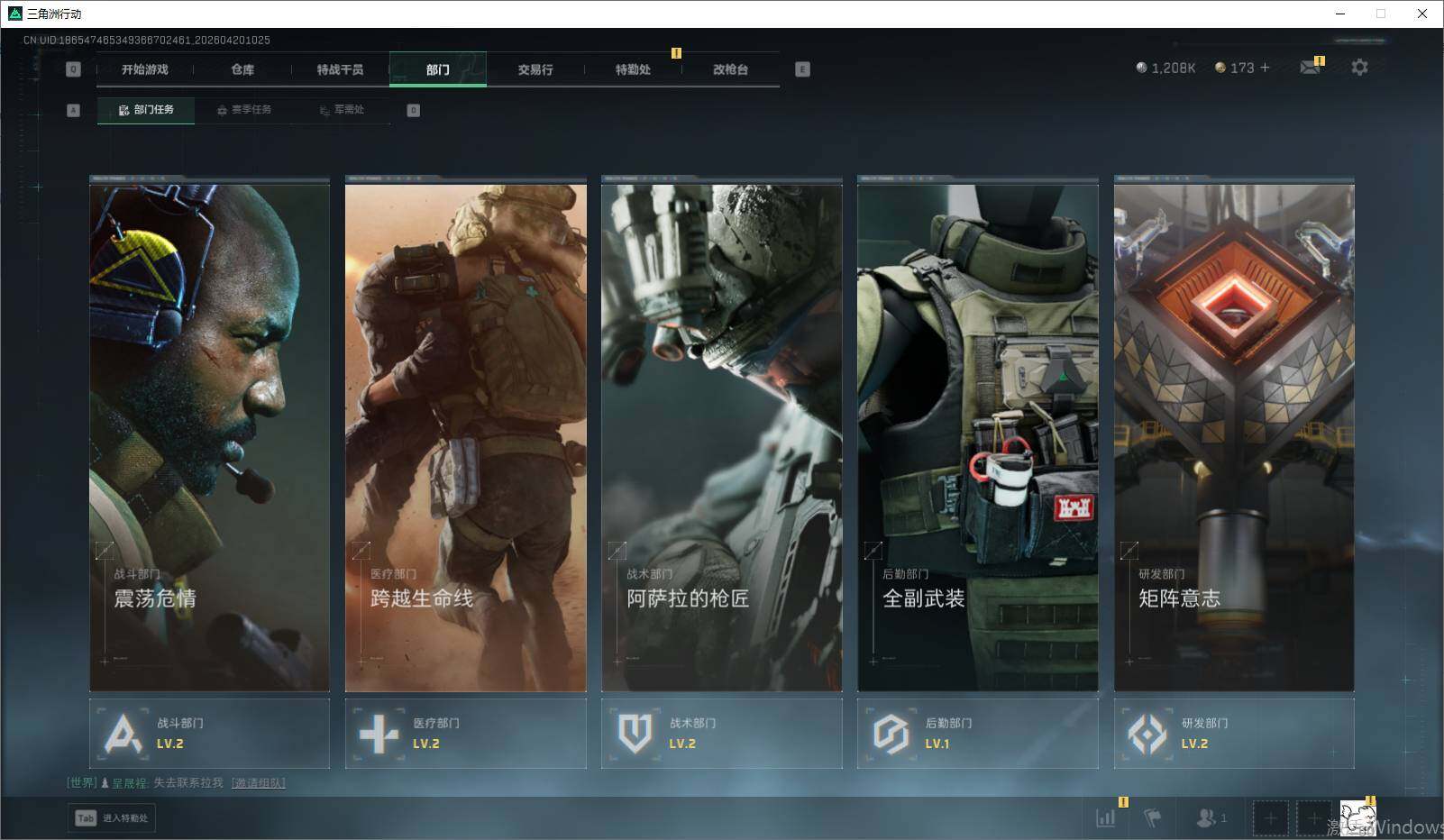The height and width of the screenshot is (840, 1444).
Task: Click the second empty squad slot plus
Action: point(1314,818)
